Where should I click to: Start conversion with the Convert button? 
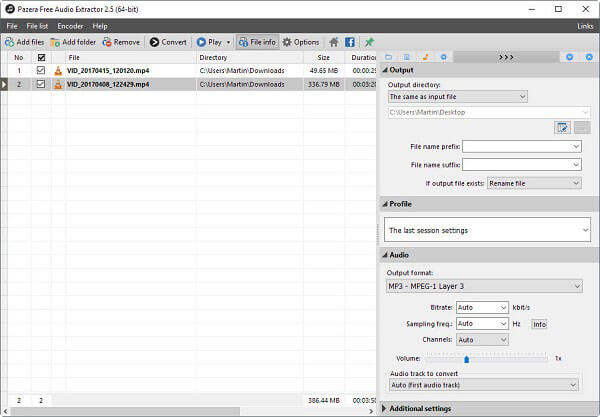(x=168, y=42)
